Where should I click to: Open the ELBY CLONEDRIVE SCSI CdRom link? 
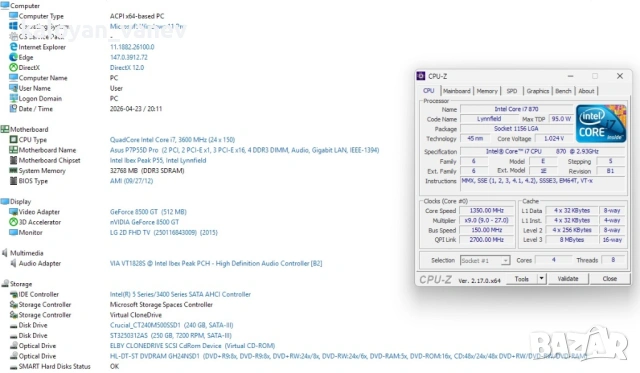[x=192, y=346]
